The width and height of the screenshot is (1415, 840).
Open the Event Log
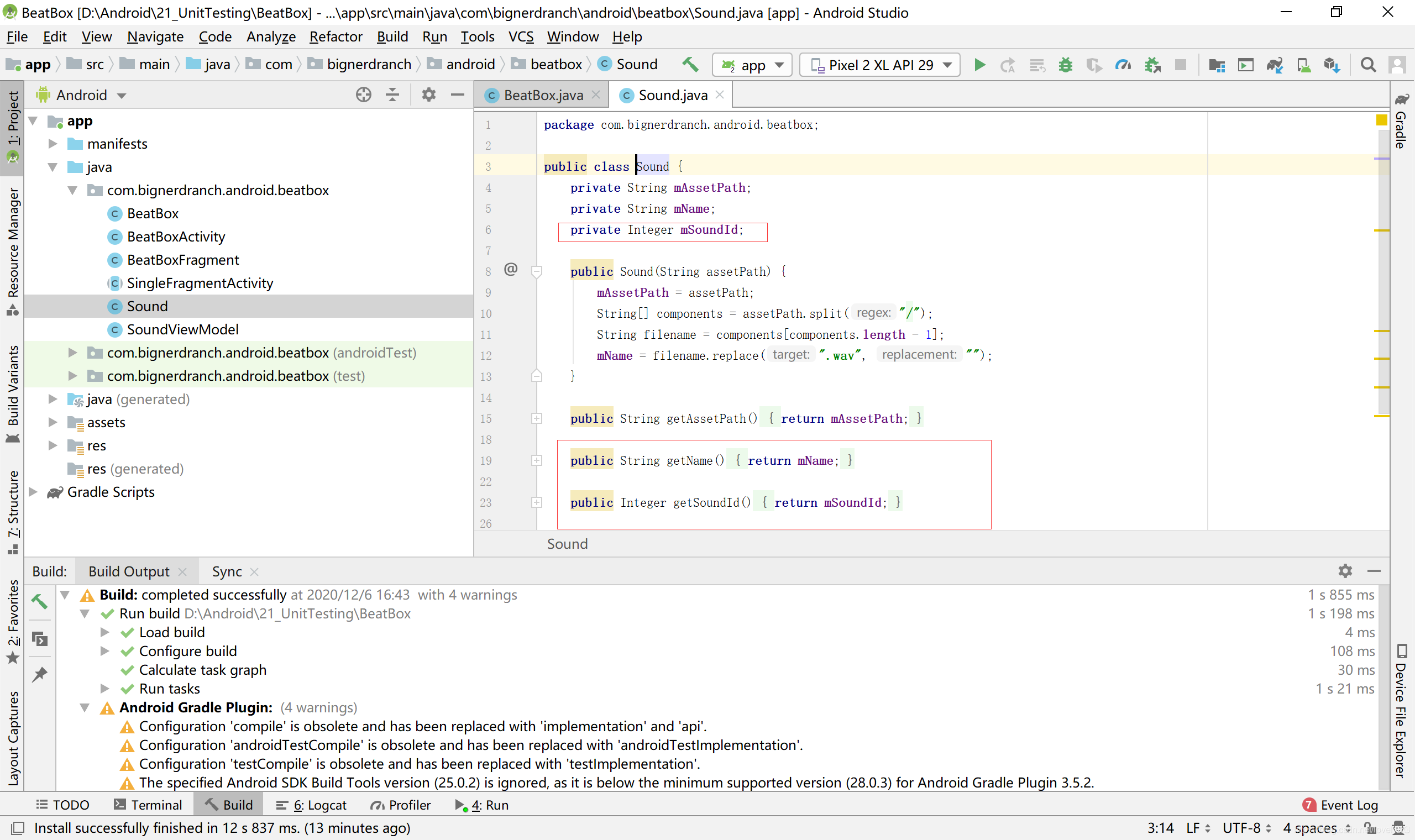(x=1341, y=805)
